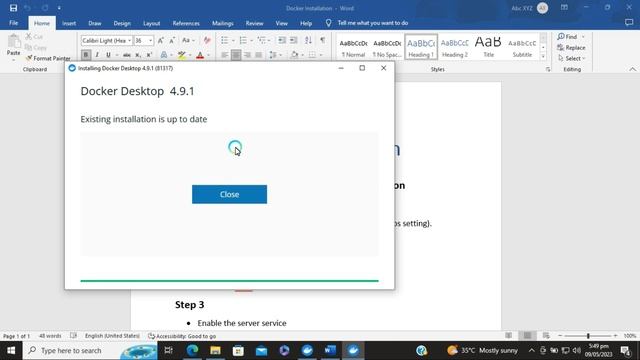
Task: Click Decrease Indent icon
Action: [282, 40]
